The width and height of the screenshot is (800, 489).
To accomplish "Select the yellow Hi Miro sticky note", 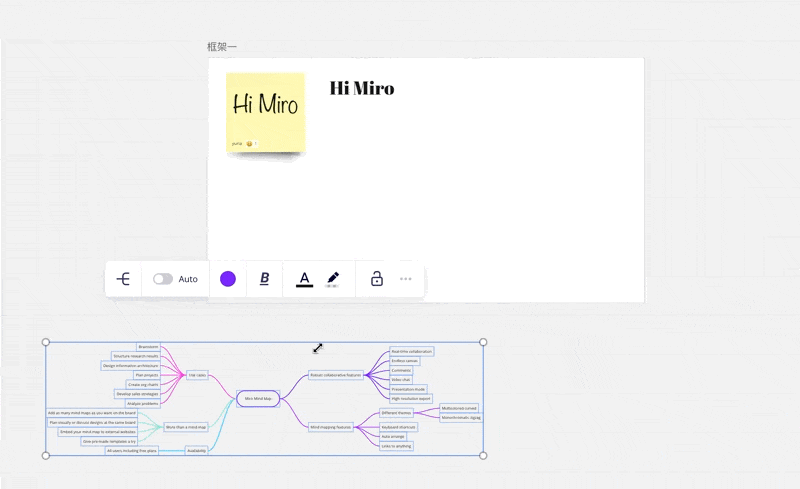I will [265, 112].
